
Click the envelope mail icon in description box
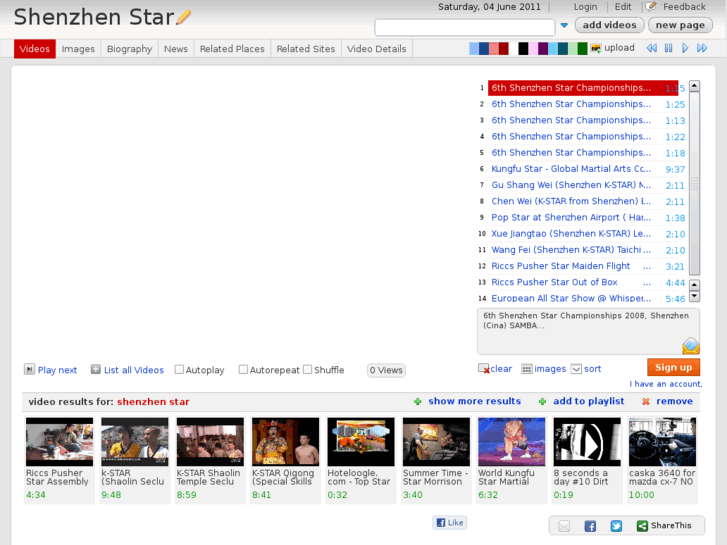tap(690, 346)
